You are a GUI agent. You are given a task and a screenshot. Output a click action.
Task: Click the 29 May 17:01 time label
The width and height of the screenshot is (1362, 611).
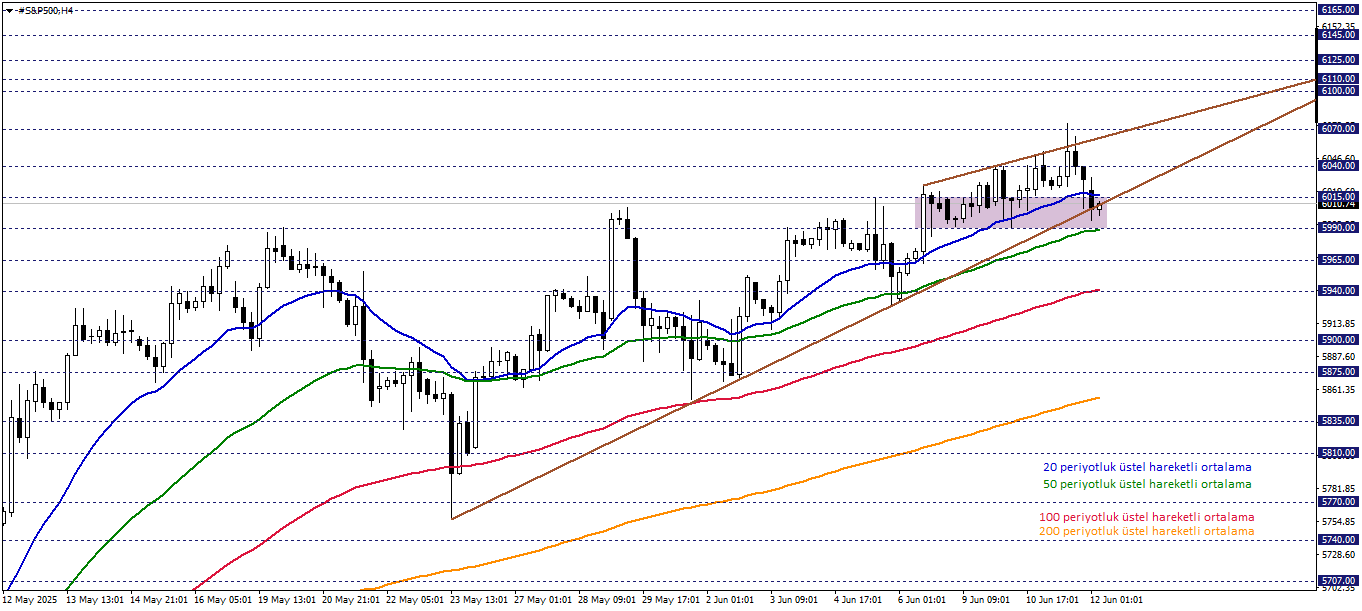click(x=671, y=600)
